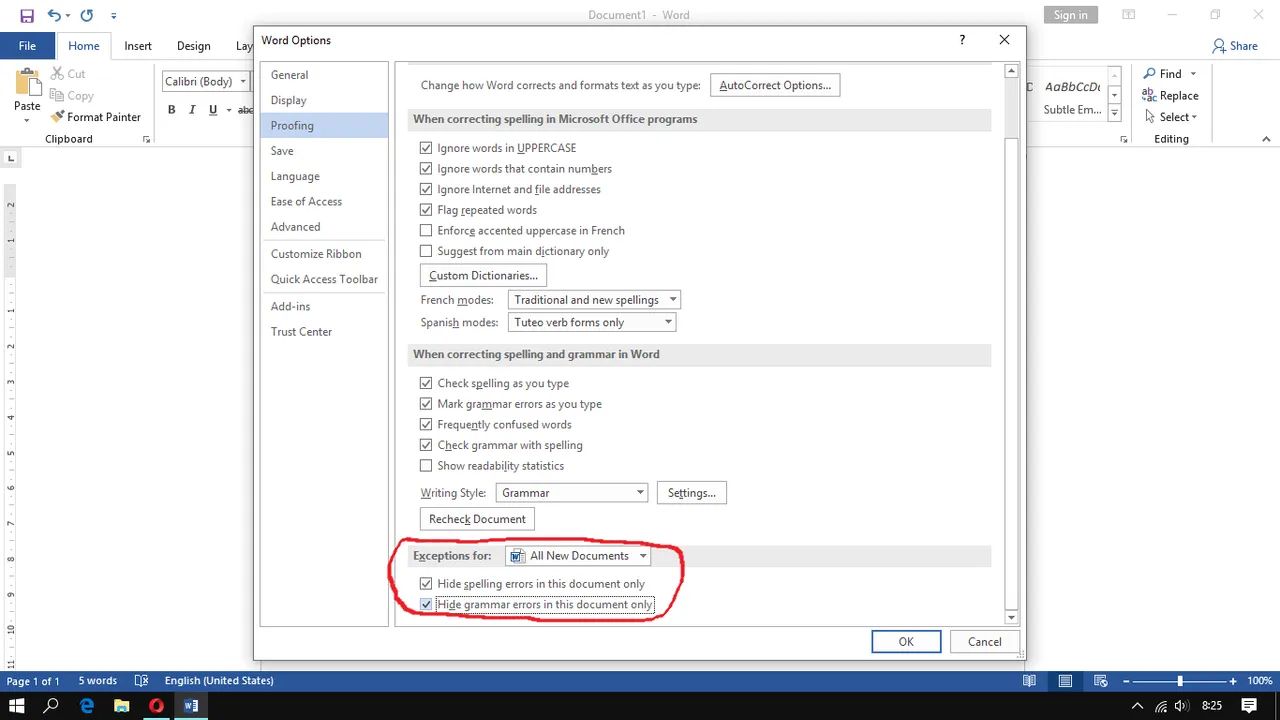Switch to Web Layout view

(1100, 681)
